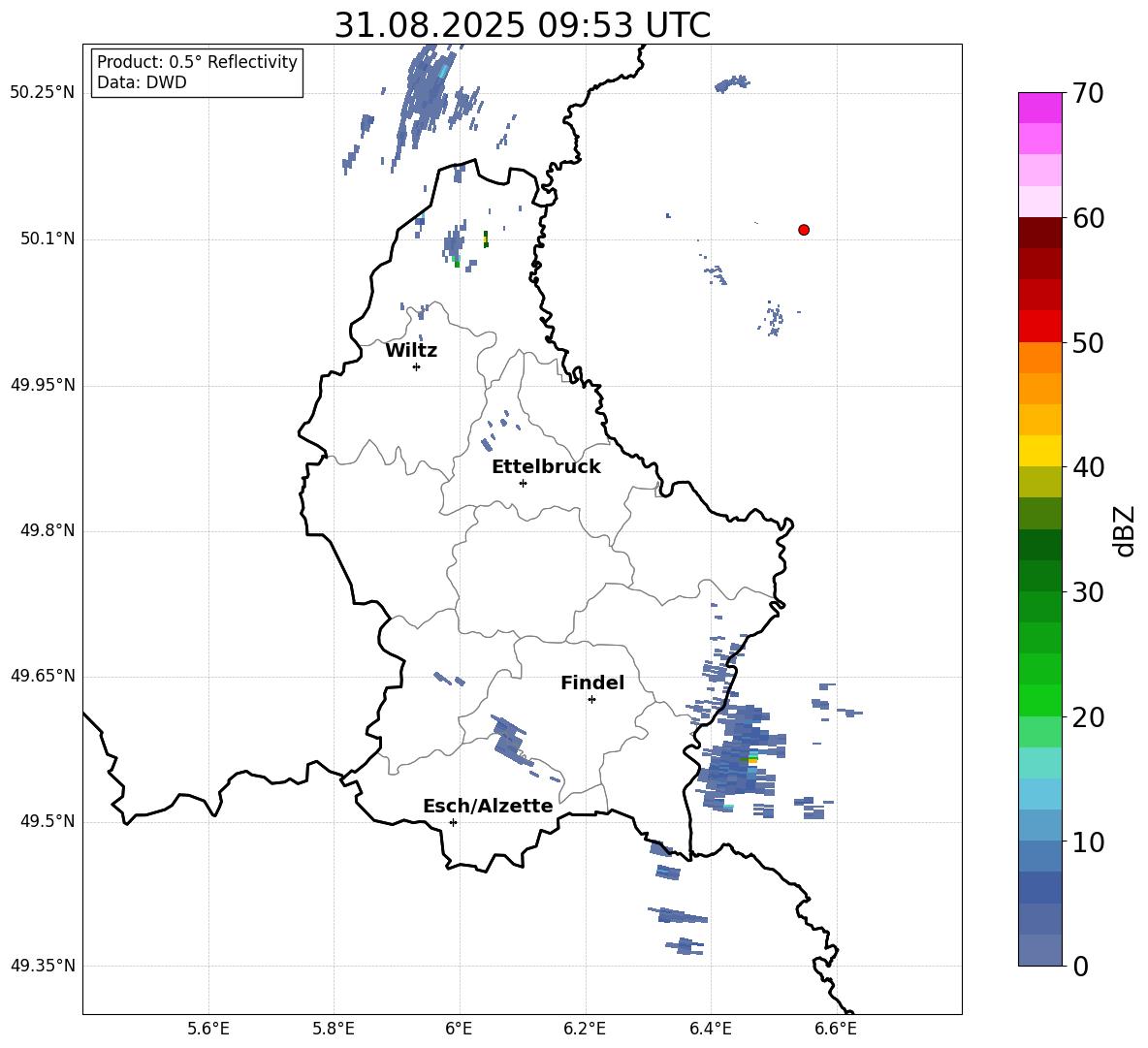
Task: Click the 6.2°E longitude label
Action: (585, 1029)
